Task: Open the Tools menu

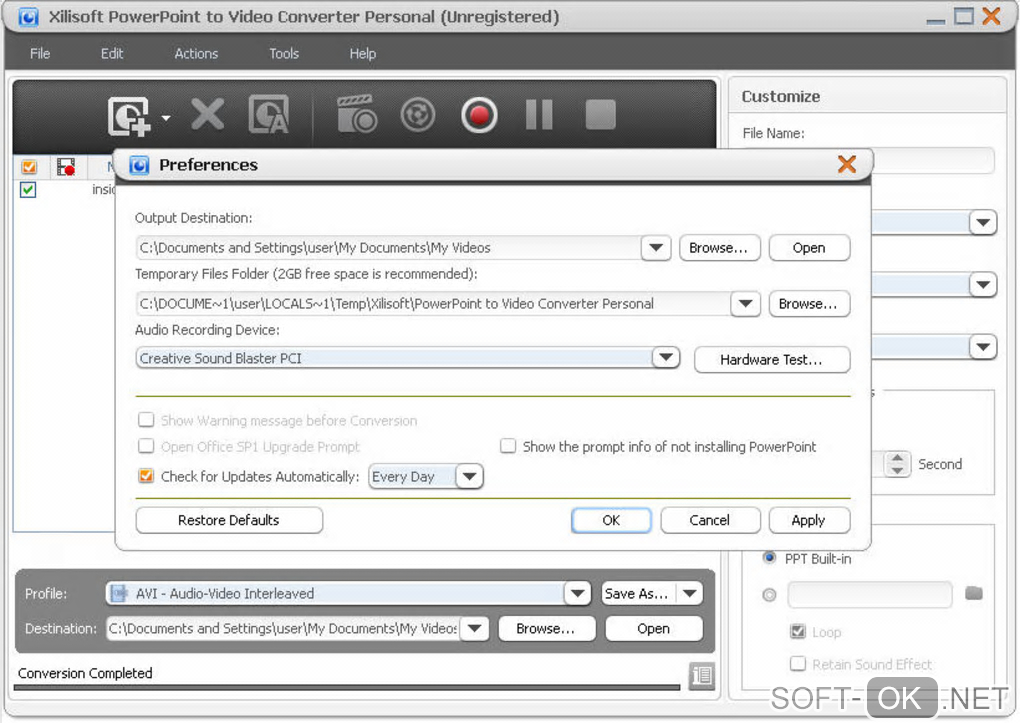Action: (x=284, y=53)
